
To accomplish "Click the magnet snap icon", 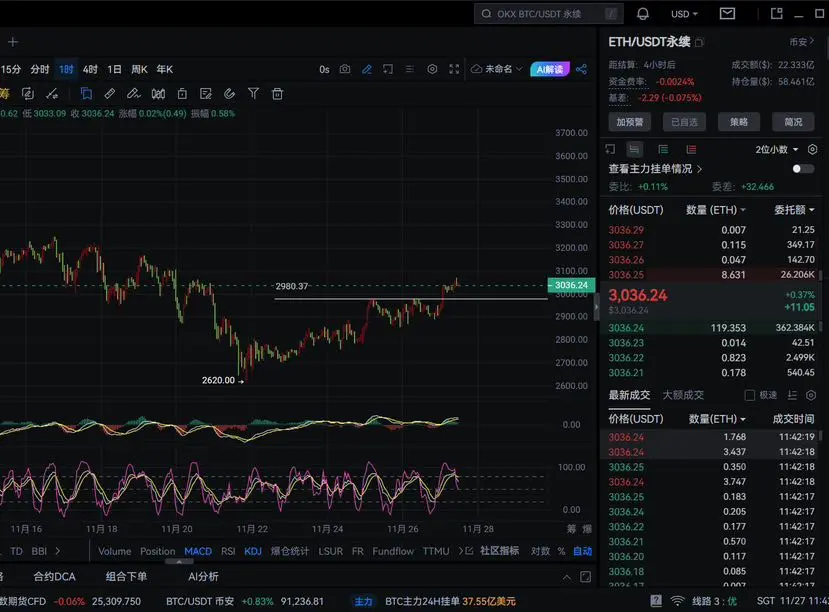I will click(229, 94).
